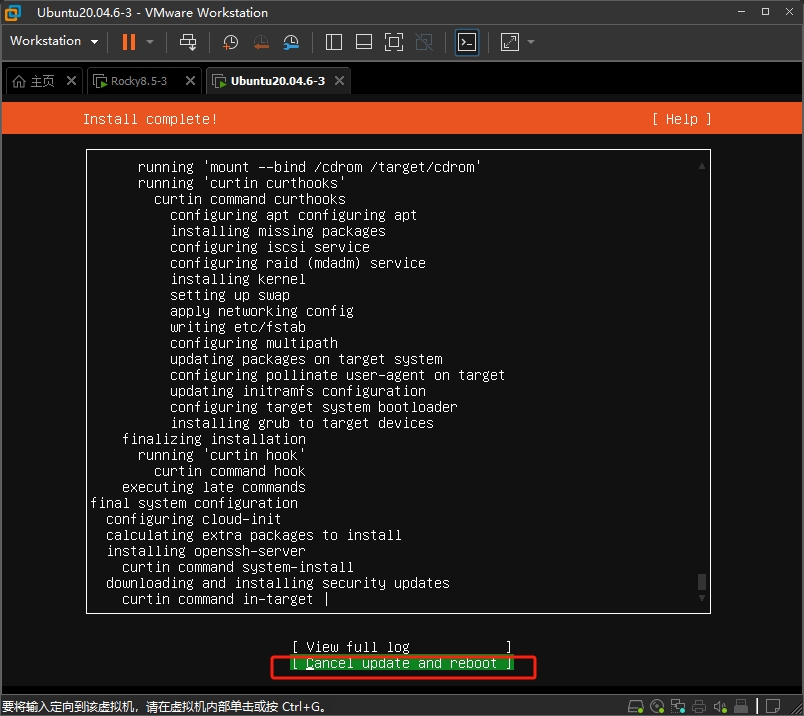Click 'configuring iscsi service' log line
Viewport: 804px width, 716px height.
click(270, 247)
